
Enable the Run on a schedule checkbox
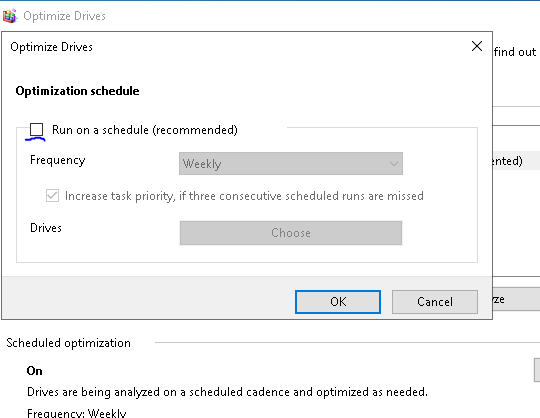click(37, 130)
